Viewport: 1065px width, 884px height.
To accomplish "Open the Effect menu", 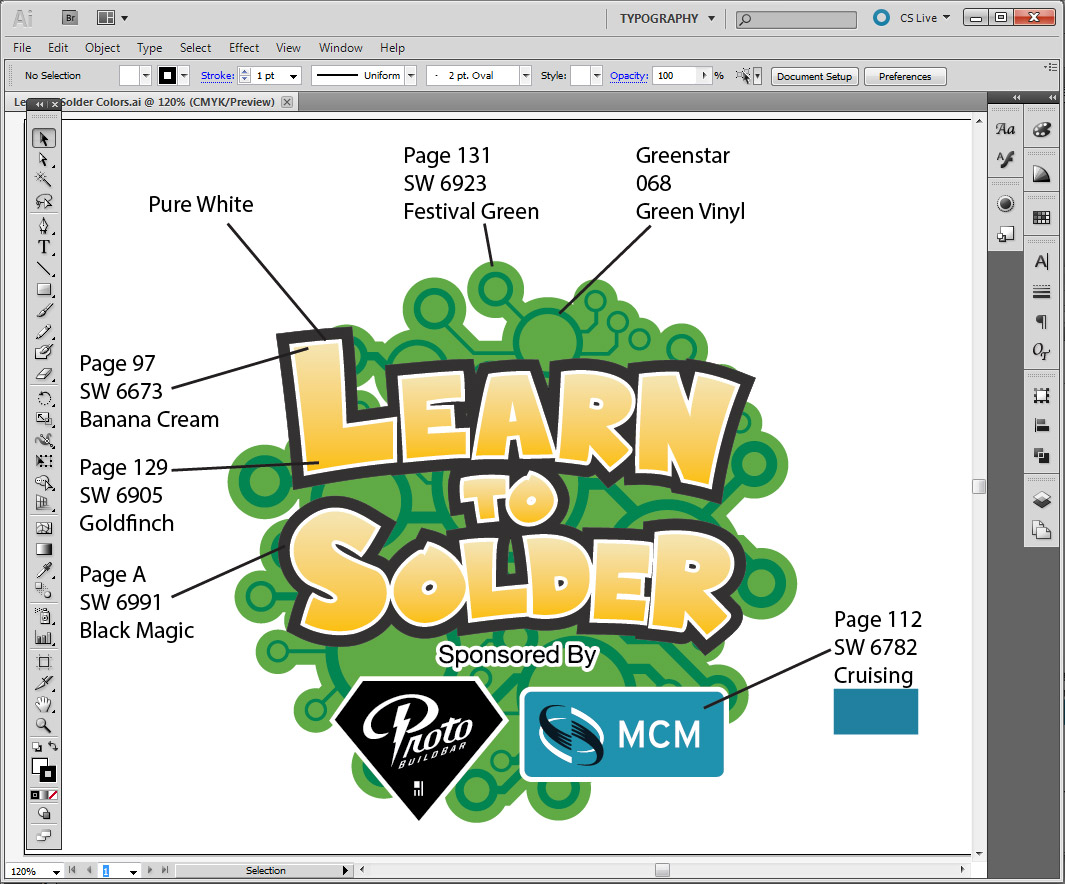I will click(244, 48).
